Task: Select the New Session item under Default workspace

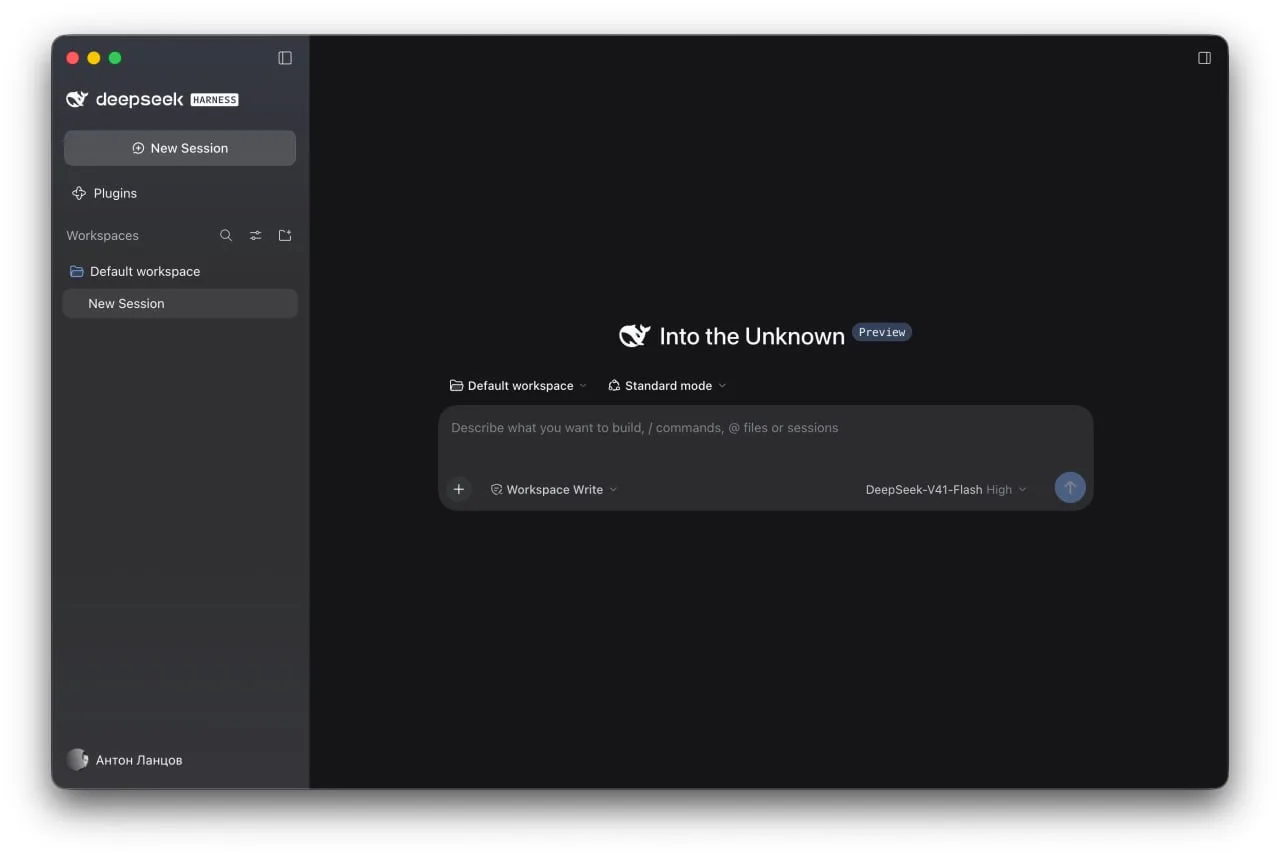Action: point(180,304)
